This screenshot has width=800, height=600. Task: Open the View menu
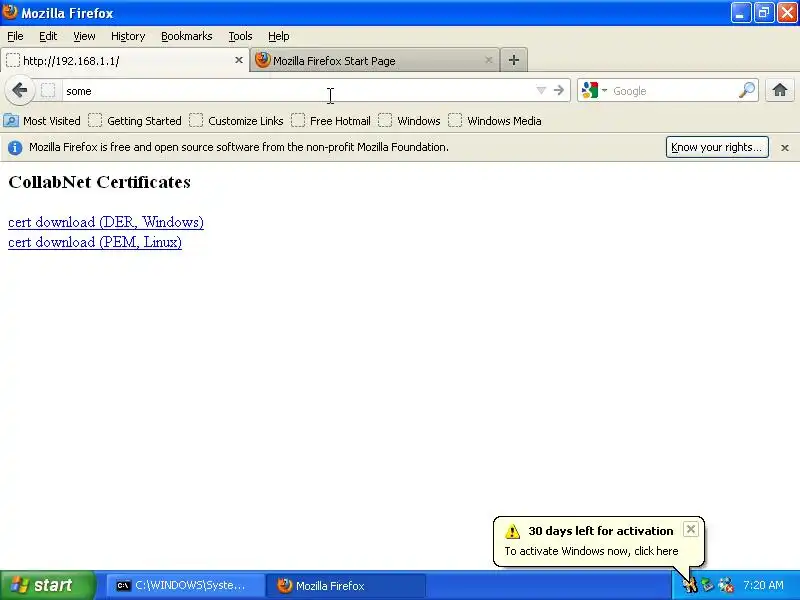84,36
